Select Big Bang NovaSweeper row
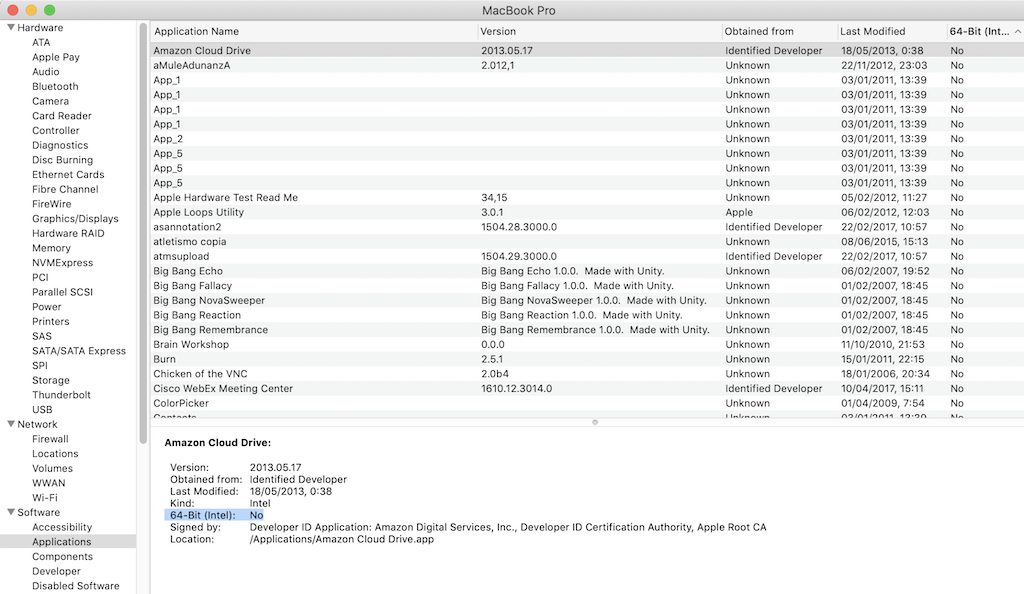This screenshot has height=594, width=1024. pyautogui.click(x=587, y=300)
